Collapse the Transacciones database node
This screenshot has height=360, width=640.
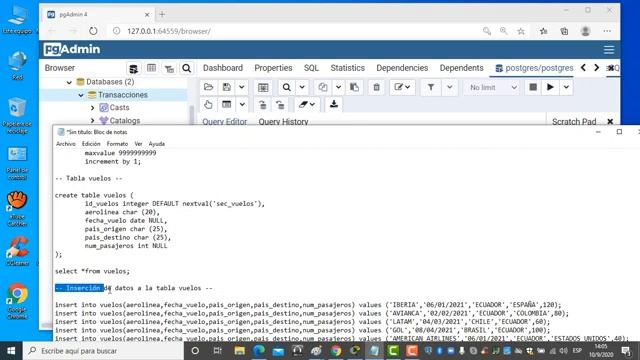click(81, 95)
